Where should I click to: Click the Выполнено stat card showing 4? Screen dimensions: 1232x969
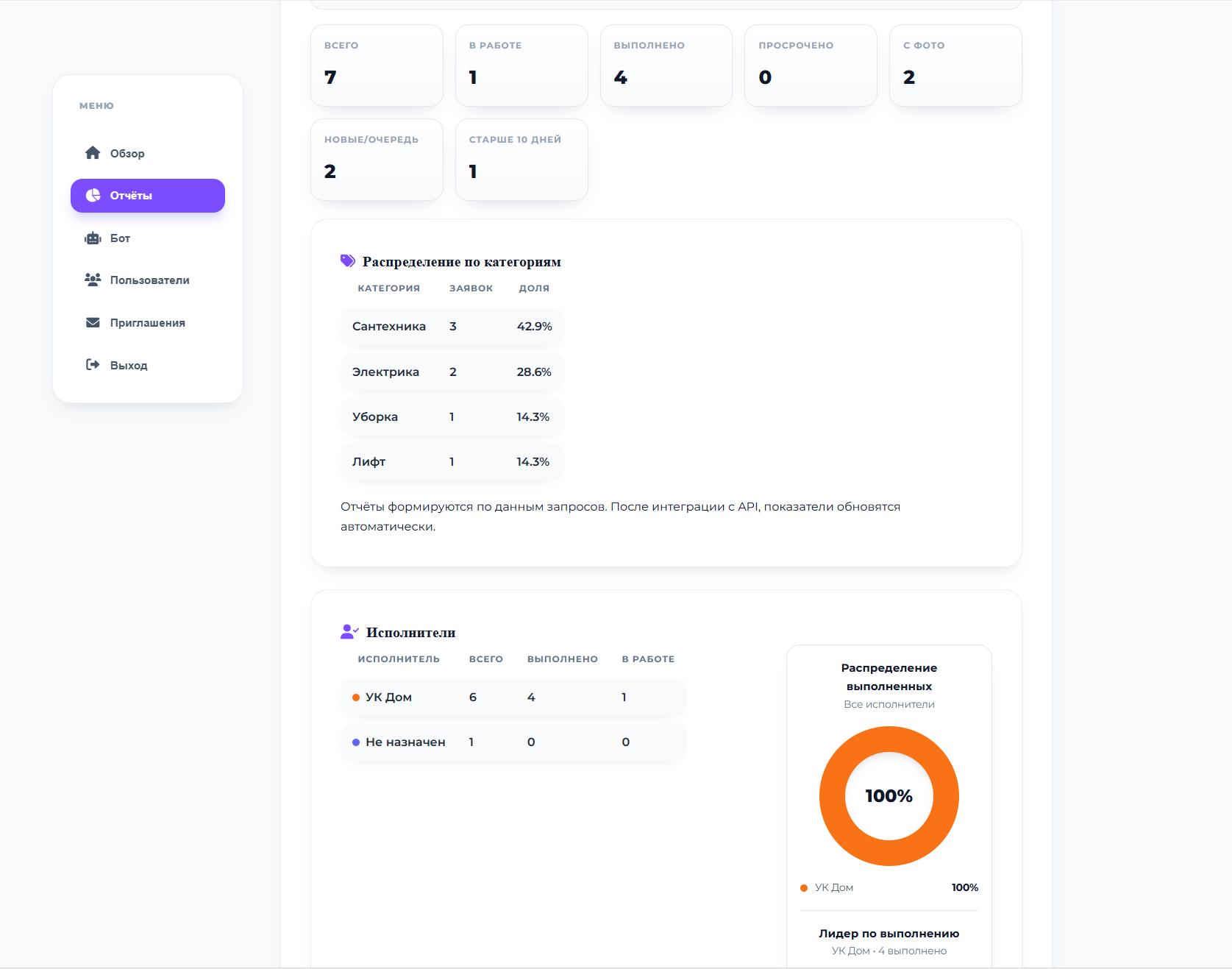(x=666, y=65)
